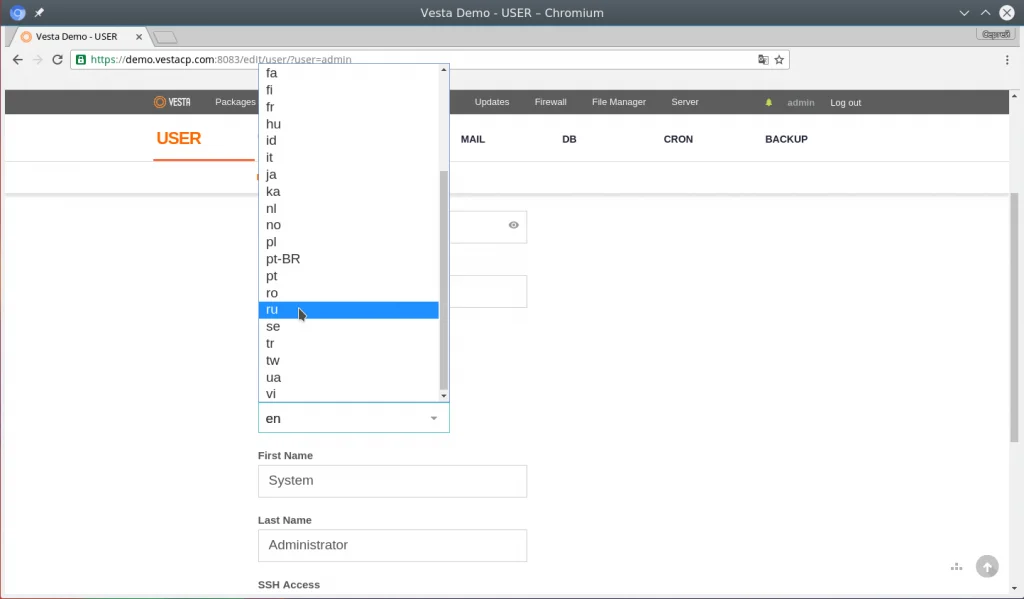Open the Packages menu item
The height and width of the screenshot is (599, 1024).
coord(235,102)
